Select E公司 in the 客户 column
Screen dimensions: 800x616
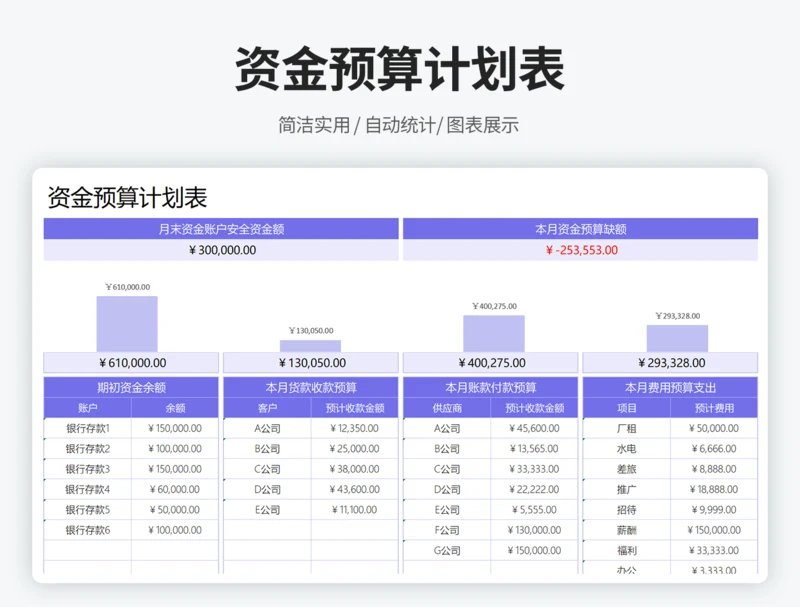point(267,510)
